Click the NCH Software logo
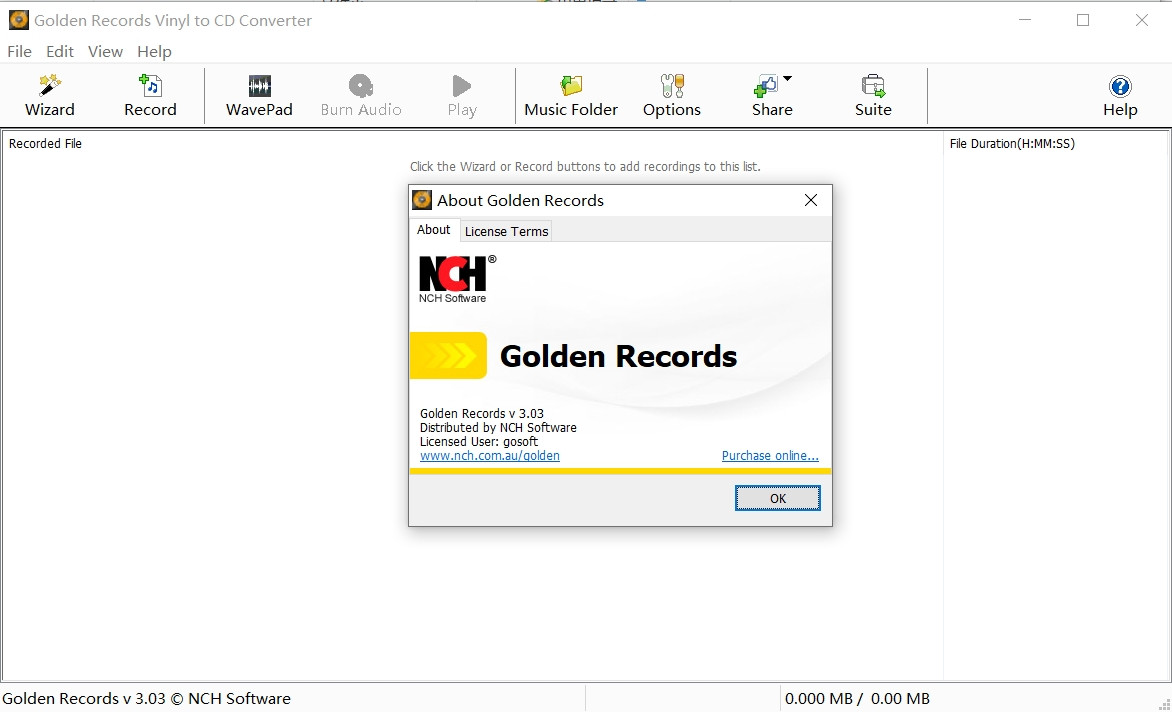 pos(457,279)
